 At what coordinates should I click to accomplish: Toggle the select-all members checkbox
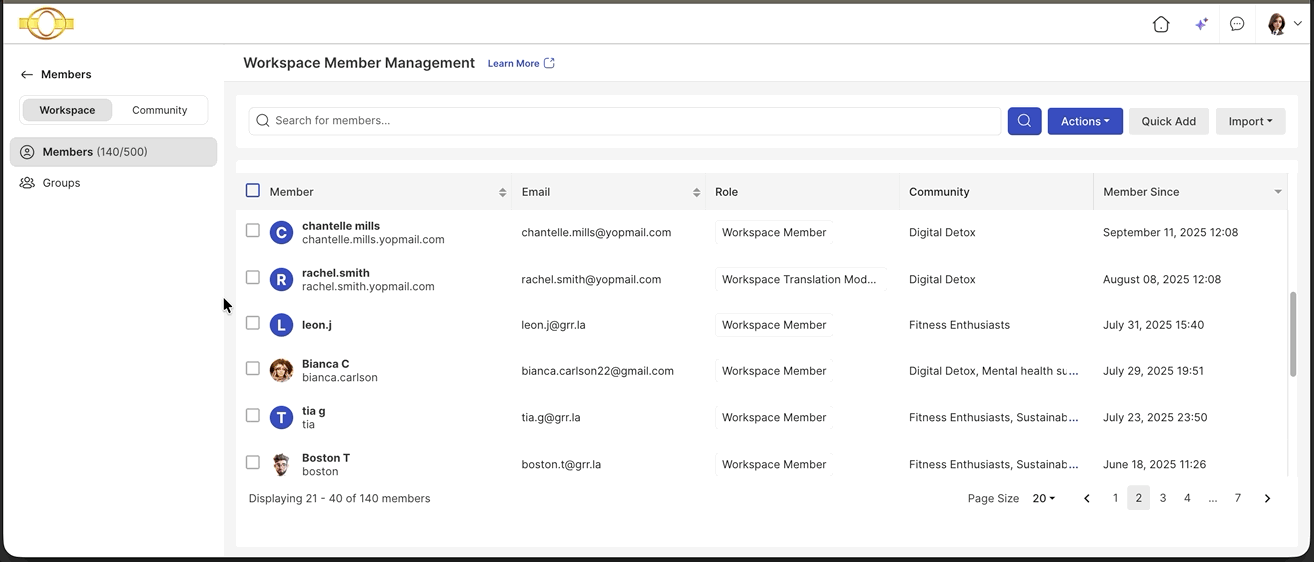coord(253,190)
